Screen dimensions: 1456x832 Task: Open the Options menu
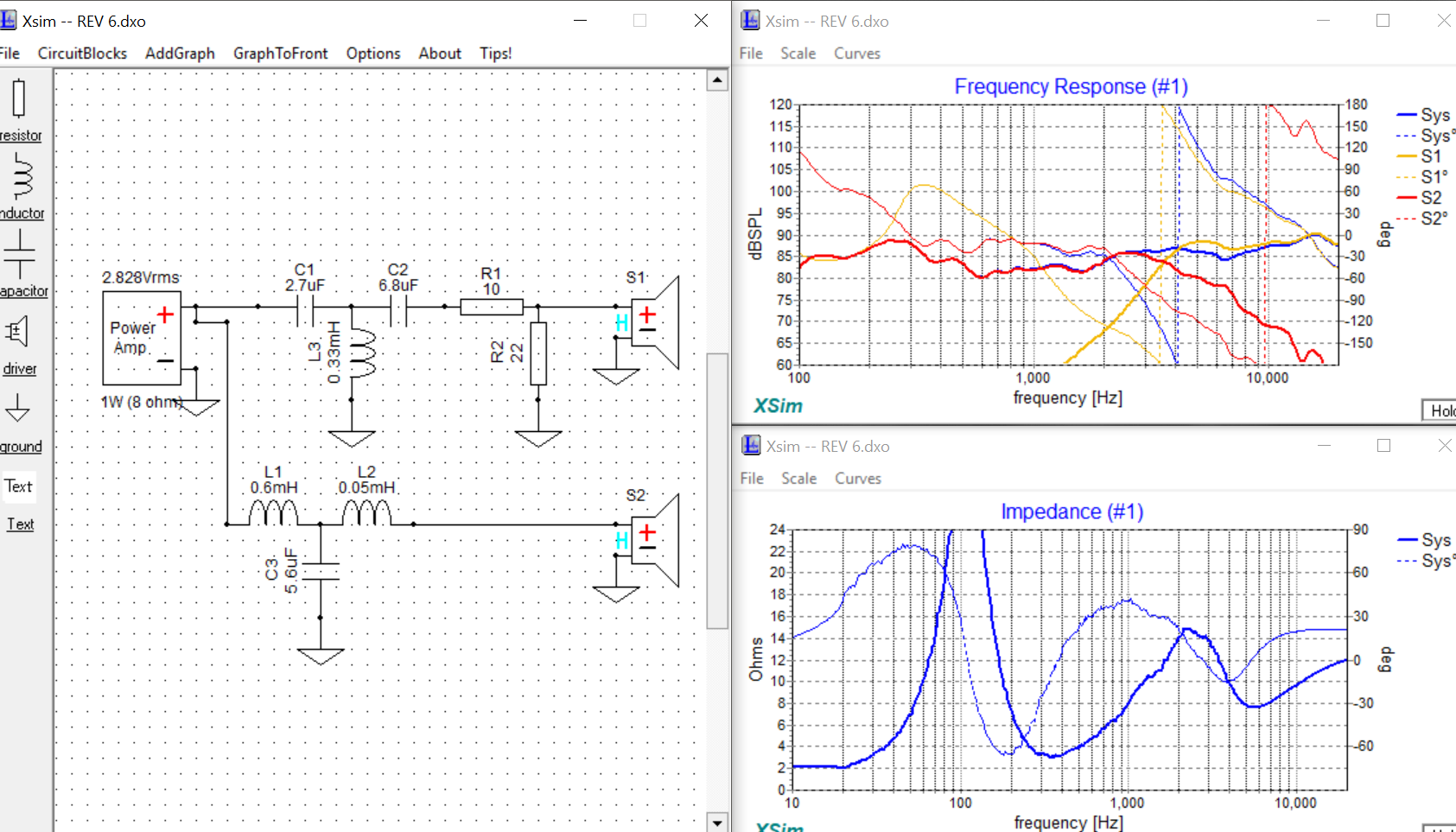coord(373,54)
